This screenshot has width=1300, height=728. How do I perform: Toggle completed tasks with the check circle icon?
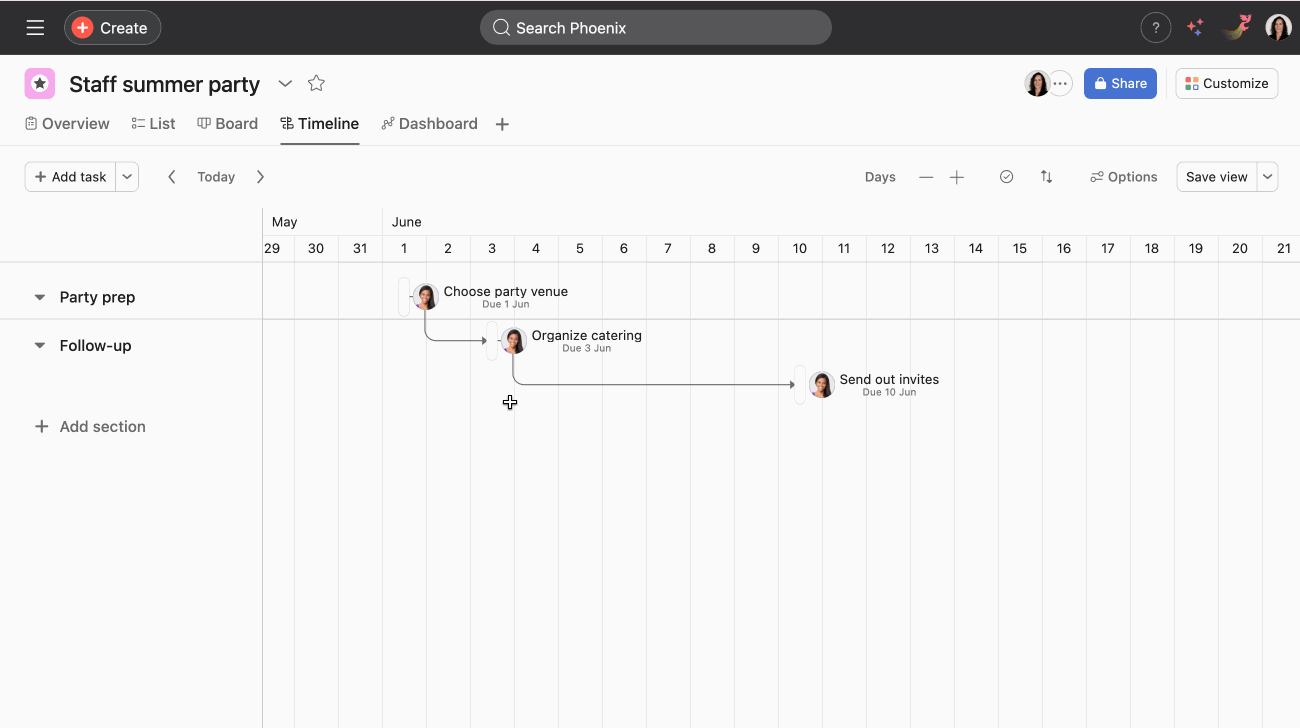click(x=1006, y=176)
